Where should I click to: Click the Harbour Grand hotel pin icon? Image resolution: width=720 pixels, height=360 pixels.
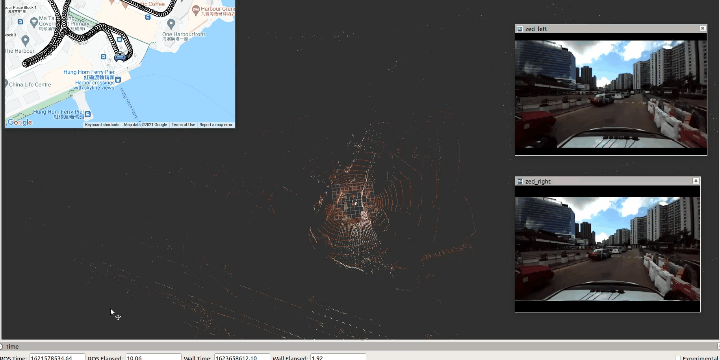pos(196,9)
